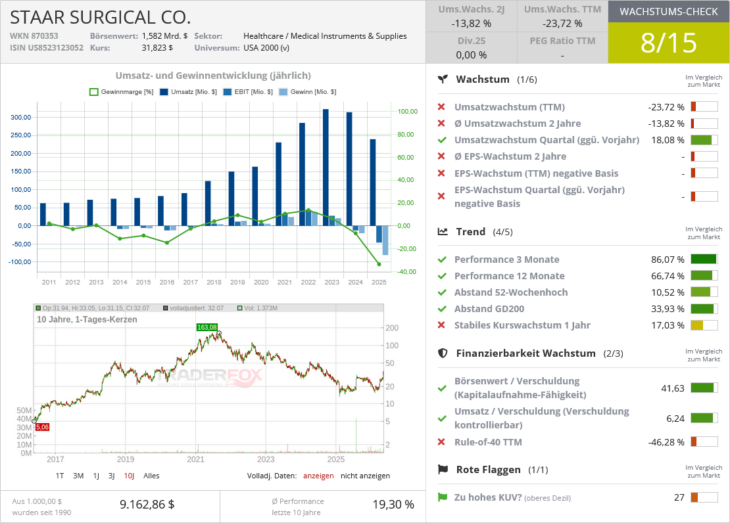Click the 163,08 high price marker
This screenshot has width=730, height=523.
207,327
